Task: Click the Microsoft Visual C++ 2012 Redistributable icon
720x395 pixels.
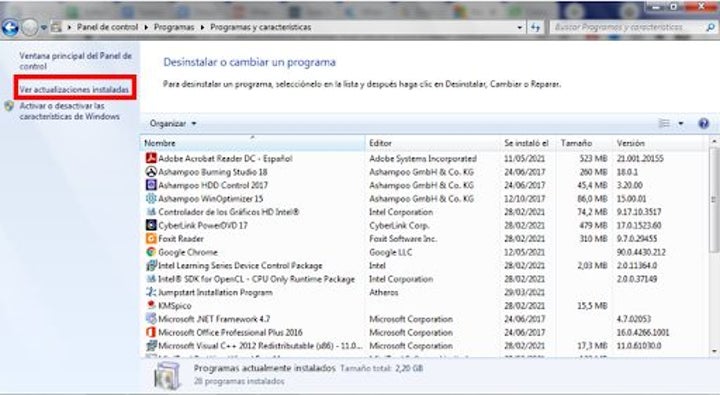Action: 151,345
